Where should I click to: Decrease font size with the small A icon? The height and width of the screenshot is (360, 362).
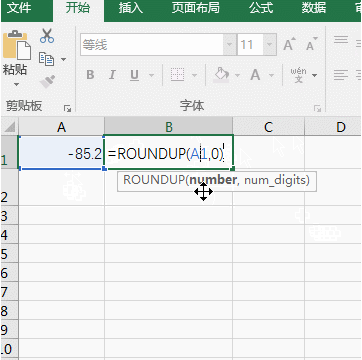click(312, 44)
